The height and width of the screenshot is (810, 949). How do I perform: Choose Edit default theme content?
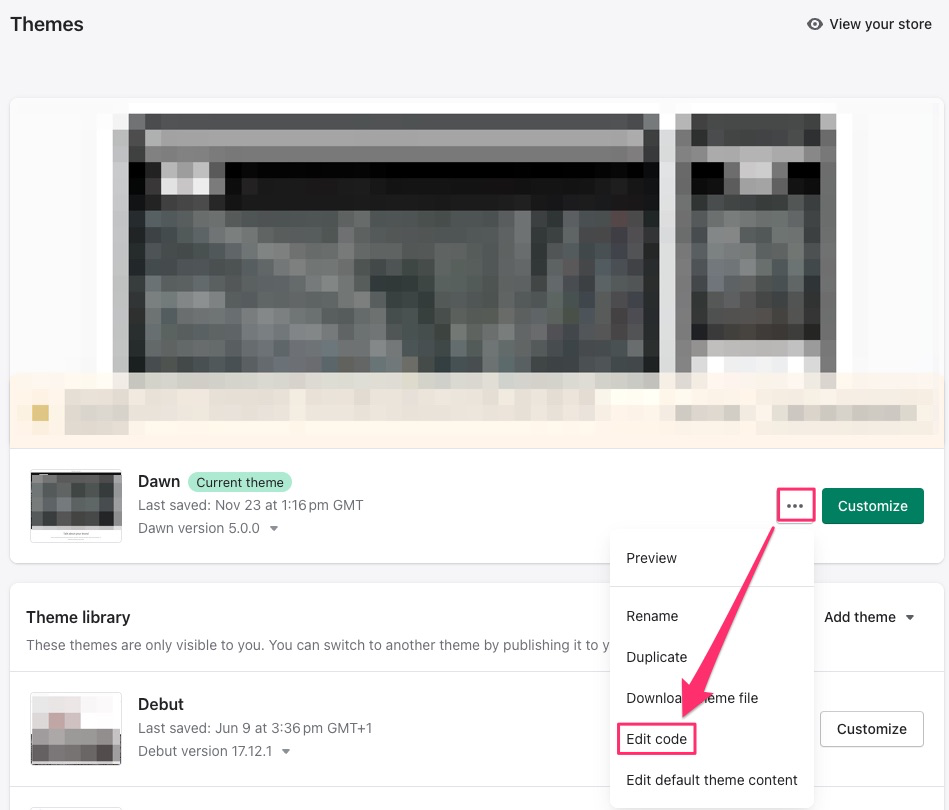[x=711, y=780]
